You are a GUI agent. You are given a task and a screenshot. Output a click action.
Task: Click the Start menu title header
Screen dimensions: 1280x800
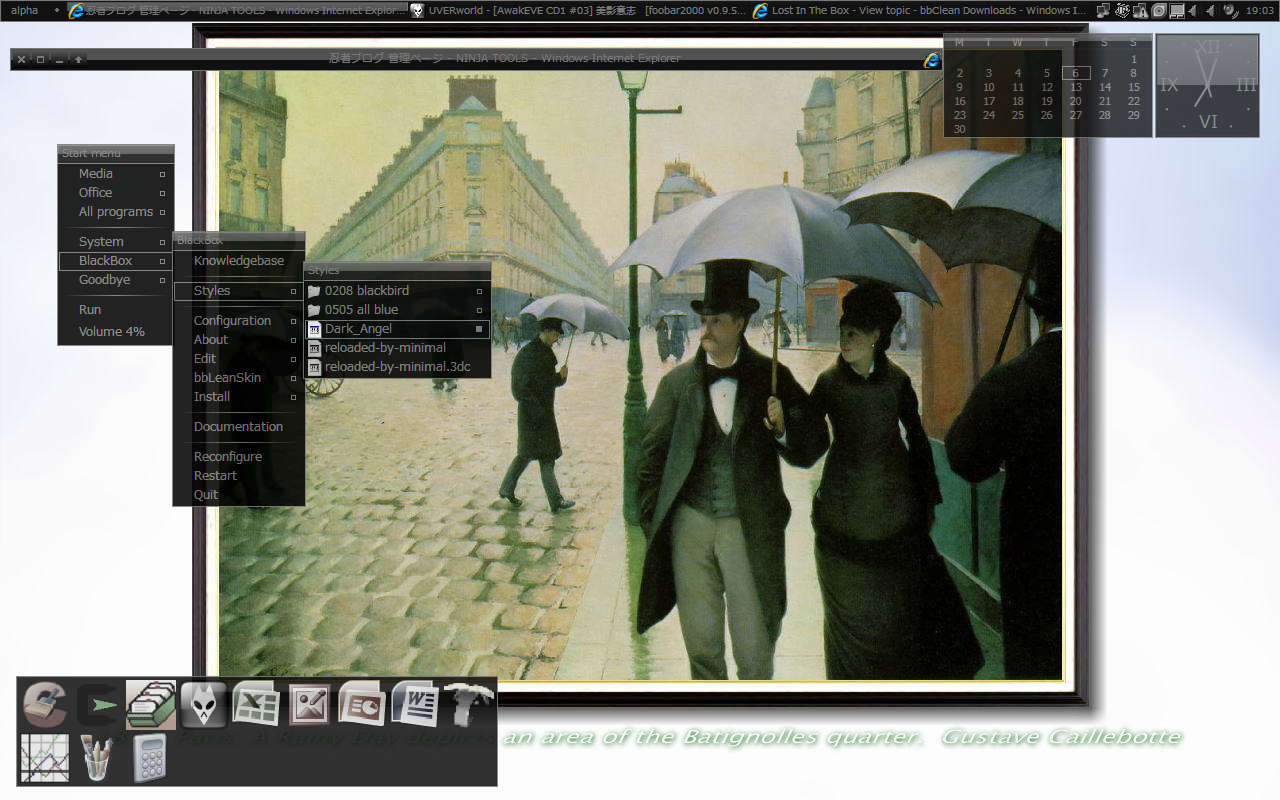[116, 154]
